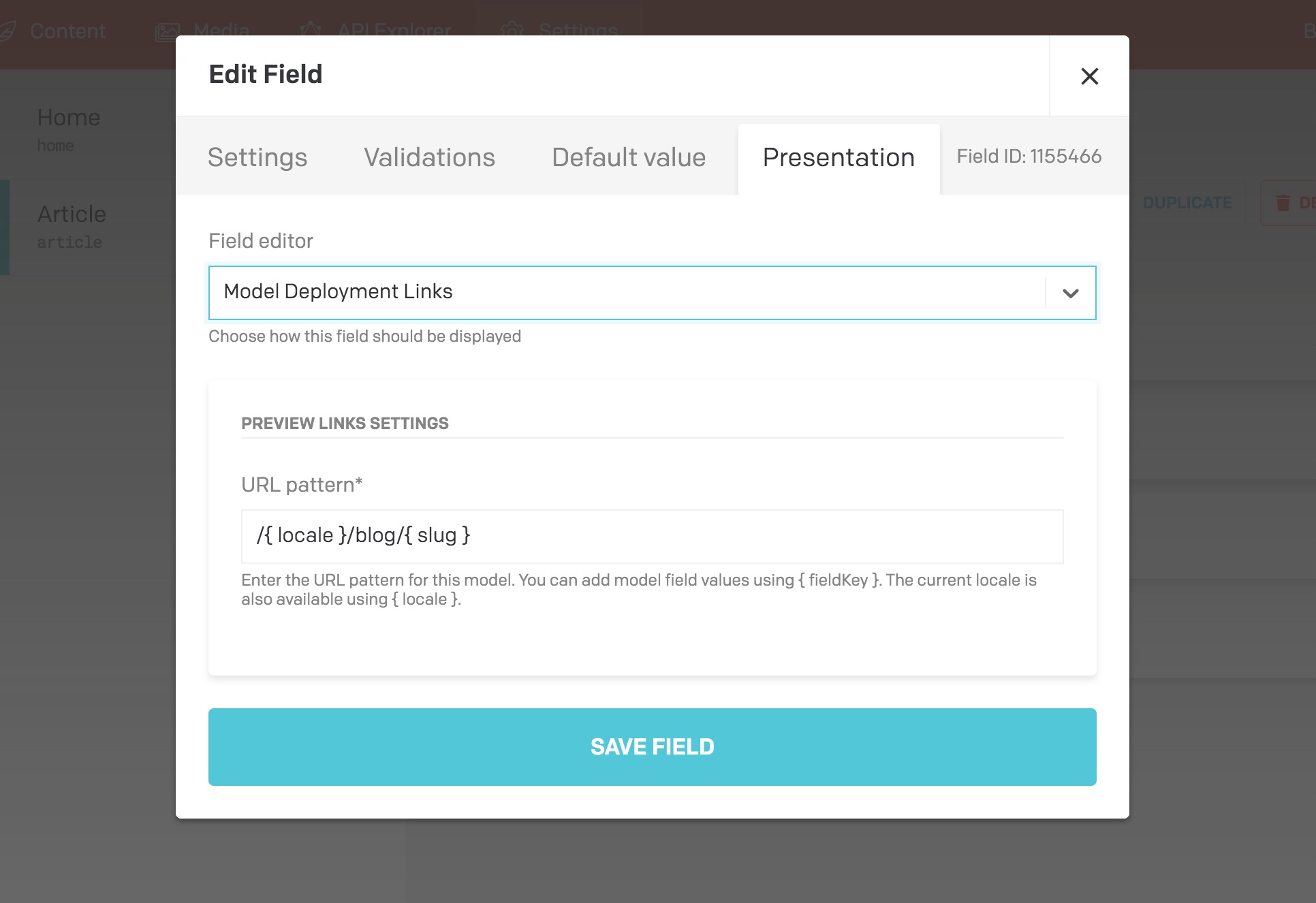Go to the Default value tab
The height and width of the screenshot is (903, 1316).
pyautogui.click(x=629, y=157)
